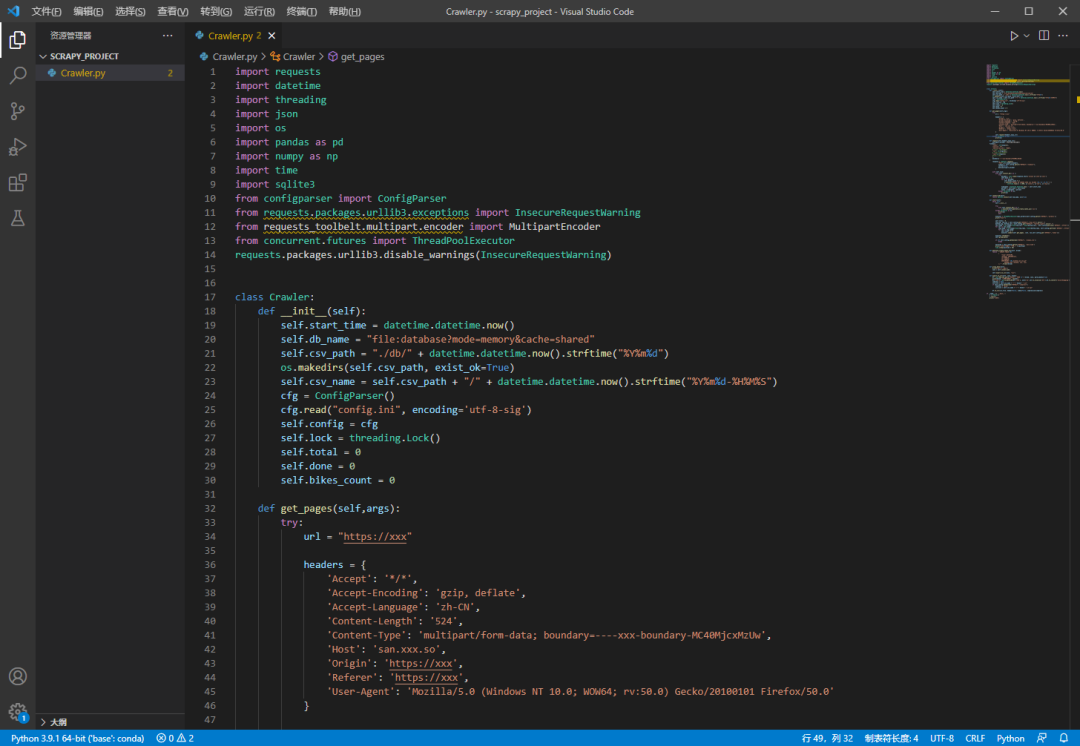Open the 查看(V) menu
The width and height of the screenshot is (1080, 746).
coord(173,12)
